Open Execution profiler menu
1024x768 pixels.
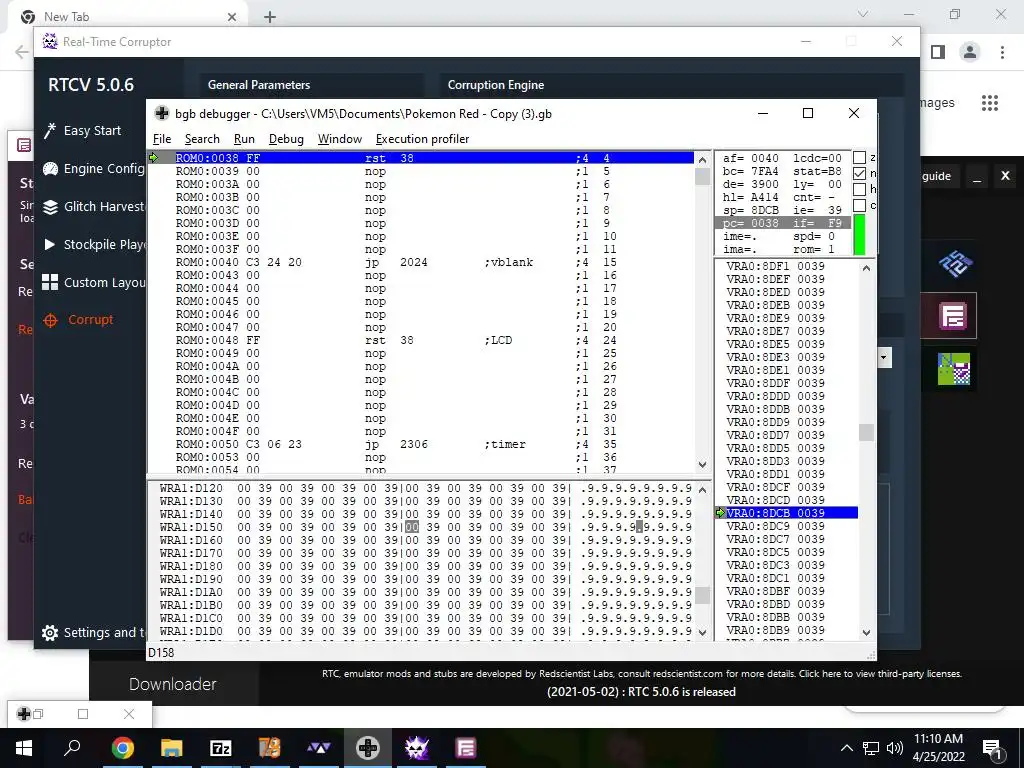tap(423, 139)
